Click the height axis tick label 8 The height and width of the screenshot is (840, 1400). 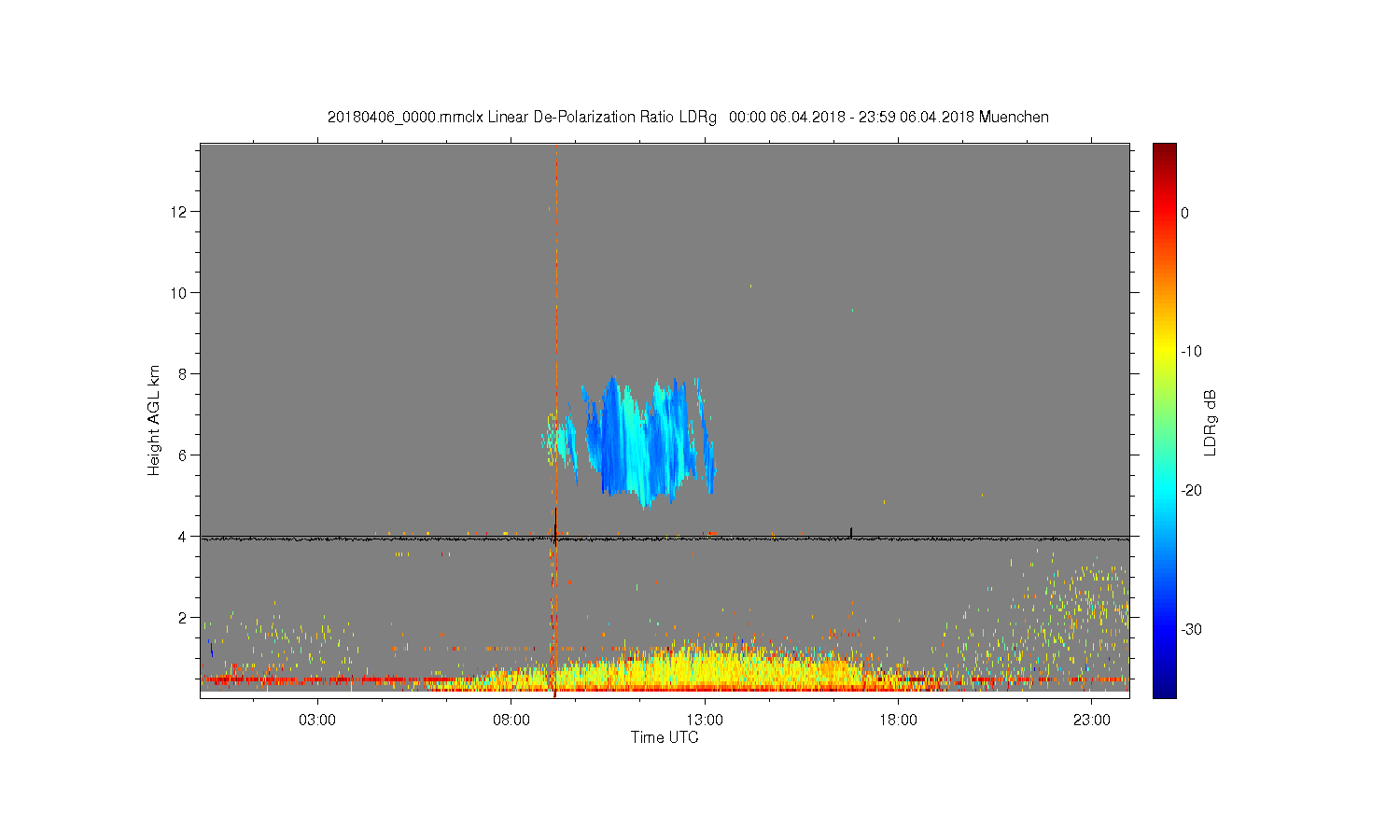pos(185,374)
